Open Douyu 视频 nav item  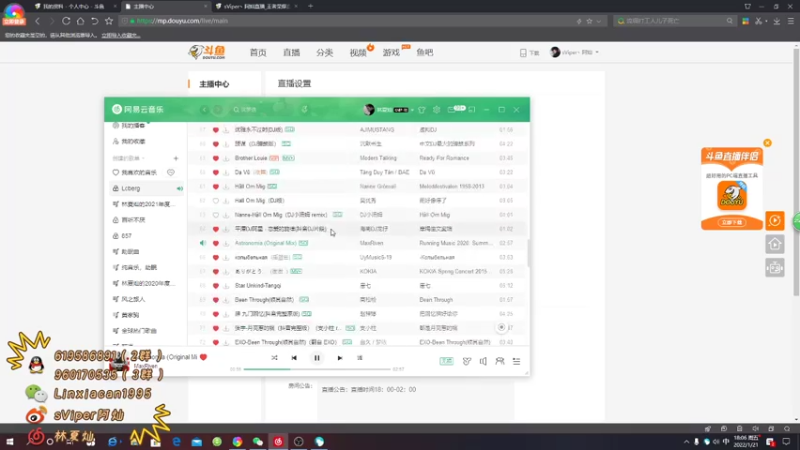point(358,53)
